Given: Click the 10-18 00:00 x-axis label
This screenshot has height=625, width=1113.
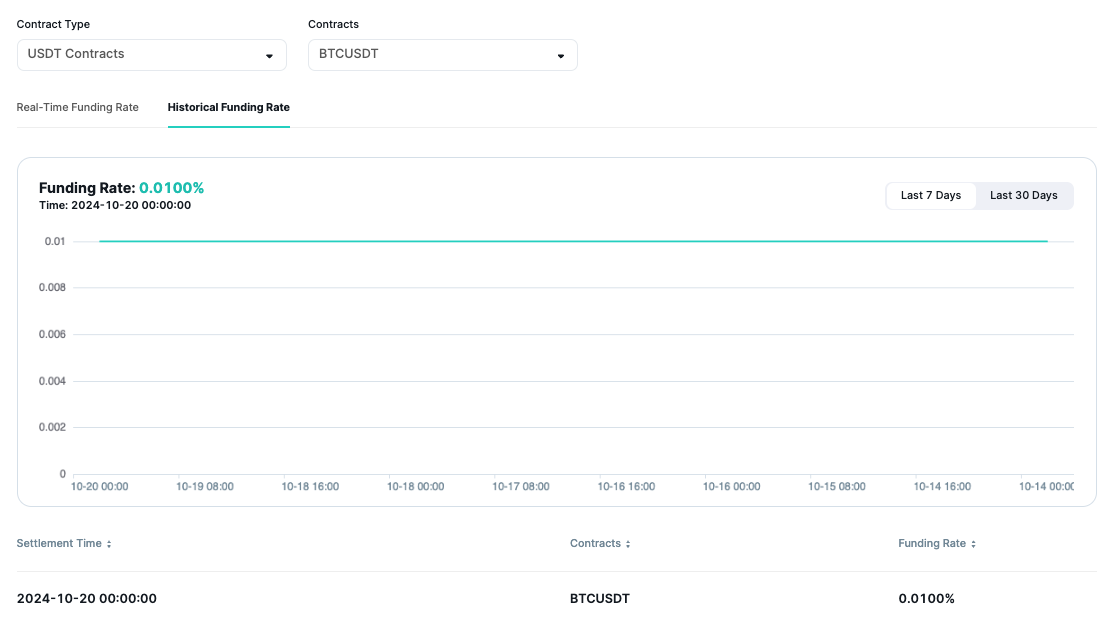Looking at the screenshot, I should tap(415, 487).
